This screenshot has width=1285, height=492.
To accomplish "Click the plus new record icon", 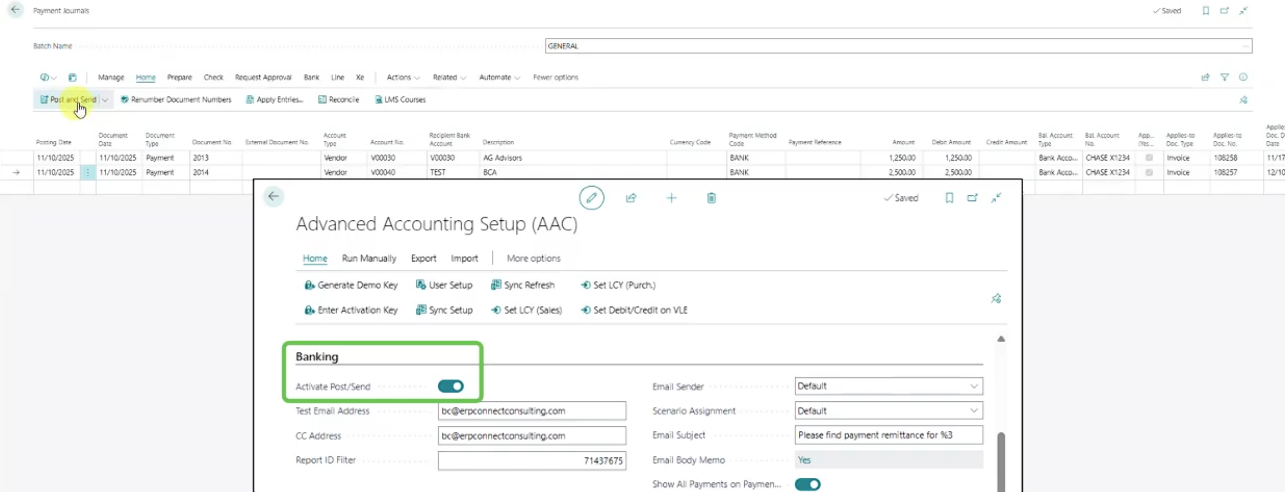I will pos(671,198).
